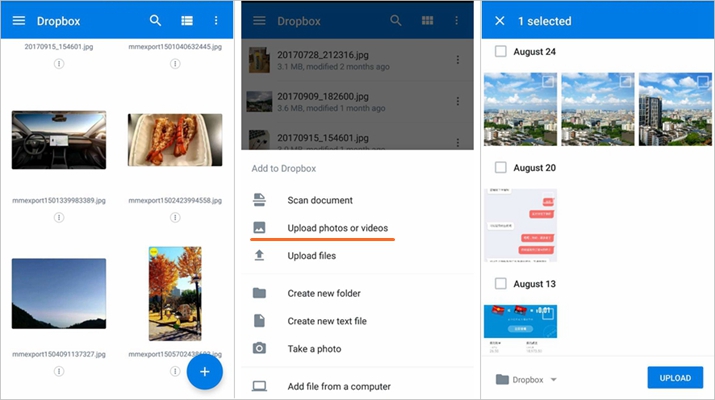The height and width of the screenshot is (400, 715).
Task: Open the info button under mmexport1504091137327.jpg
Action: [59, 371]
